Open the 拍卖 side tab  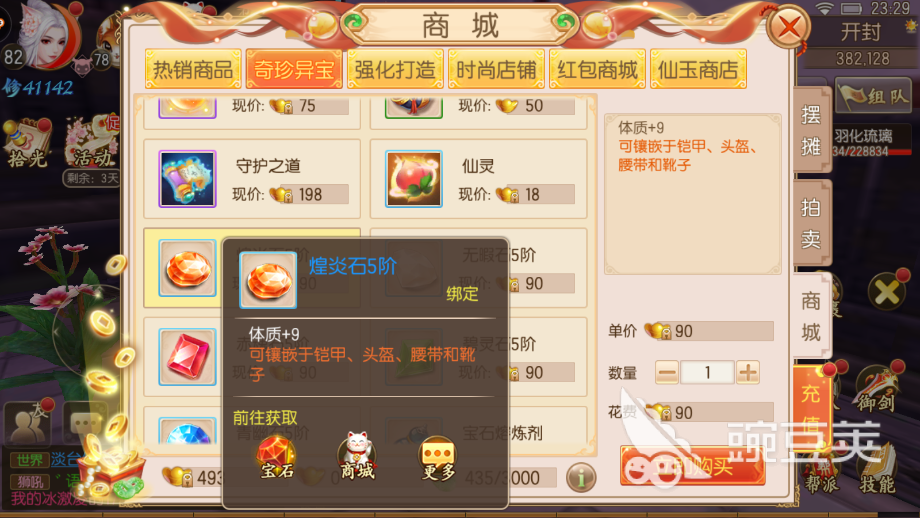[811, 223]
